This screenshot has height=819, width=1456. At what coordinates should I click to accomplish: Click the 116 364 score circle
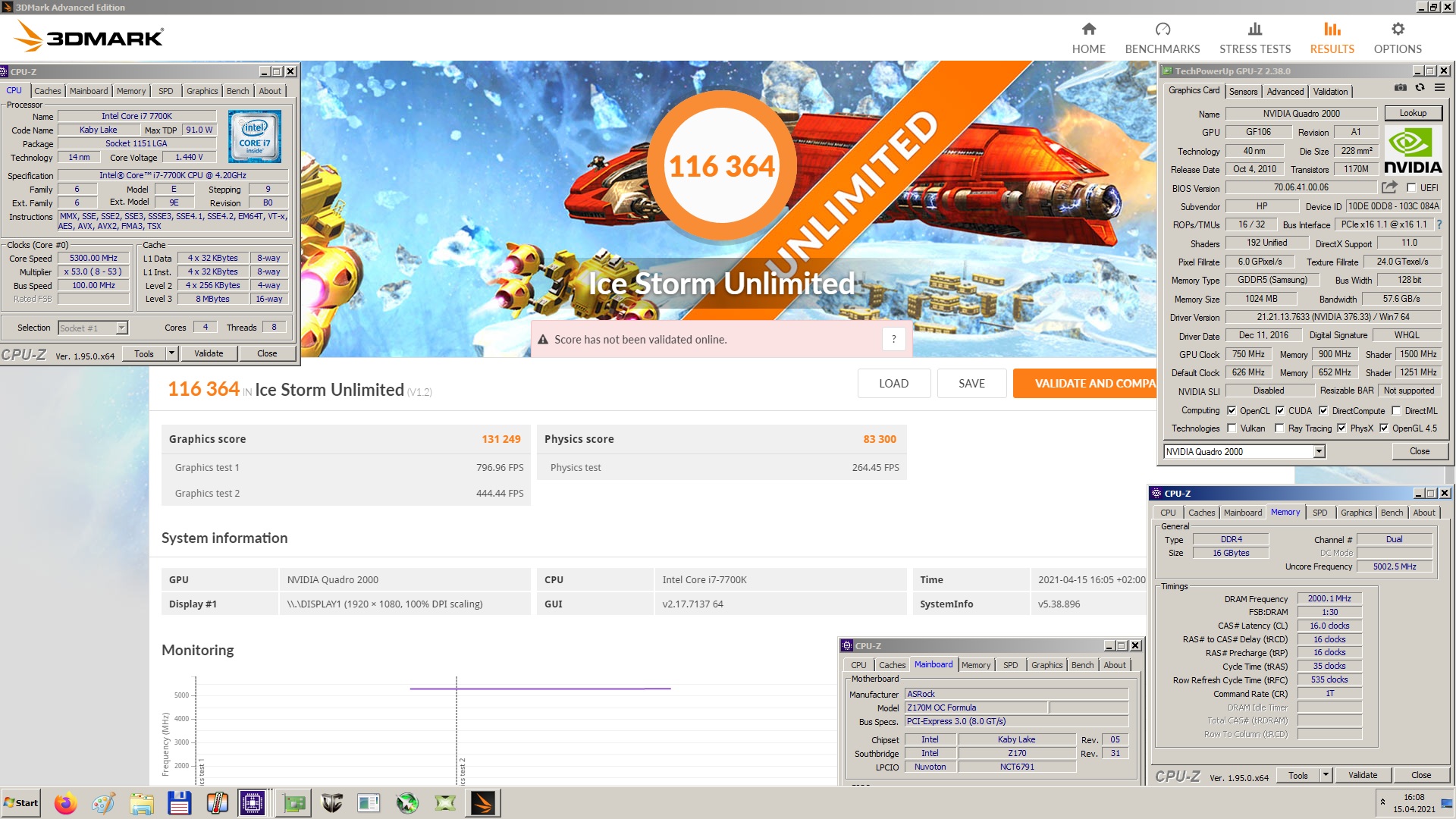pos(721,165)
